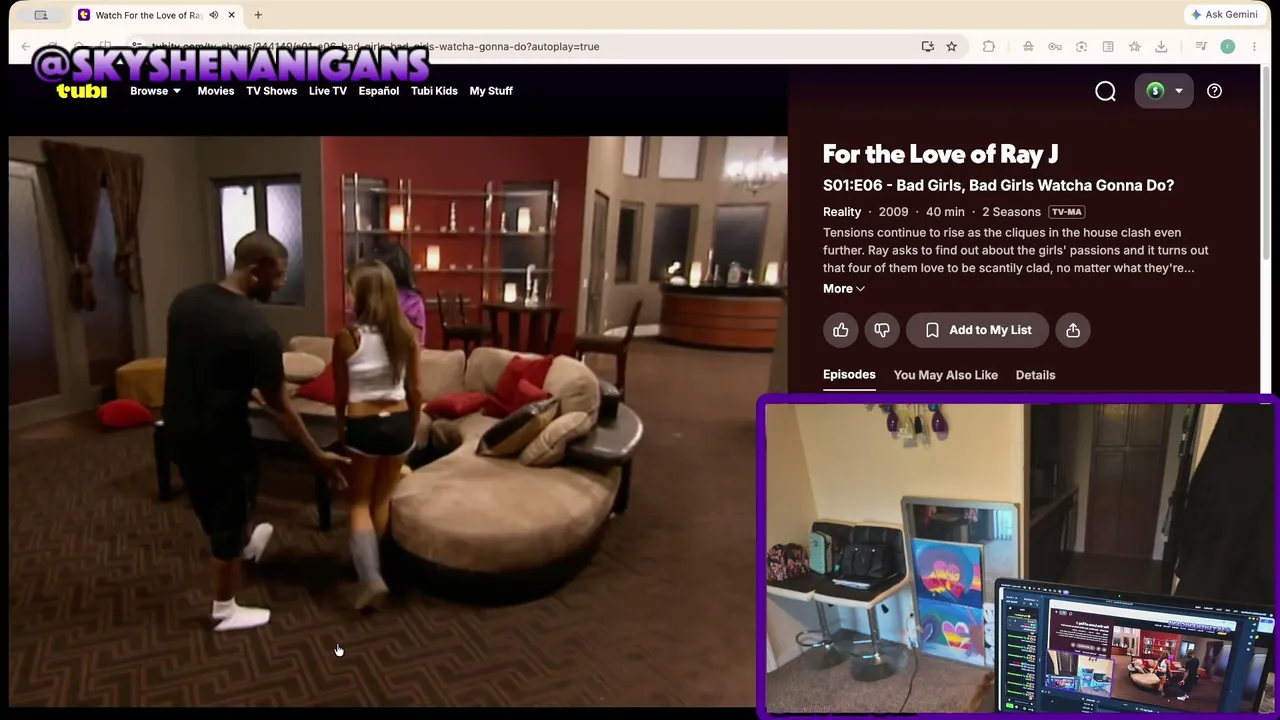Like the show with the thumbs up icon
Image resolution: width=1280 pixels, height=720 pixels.
point(841,330)
